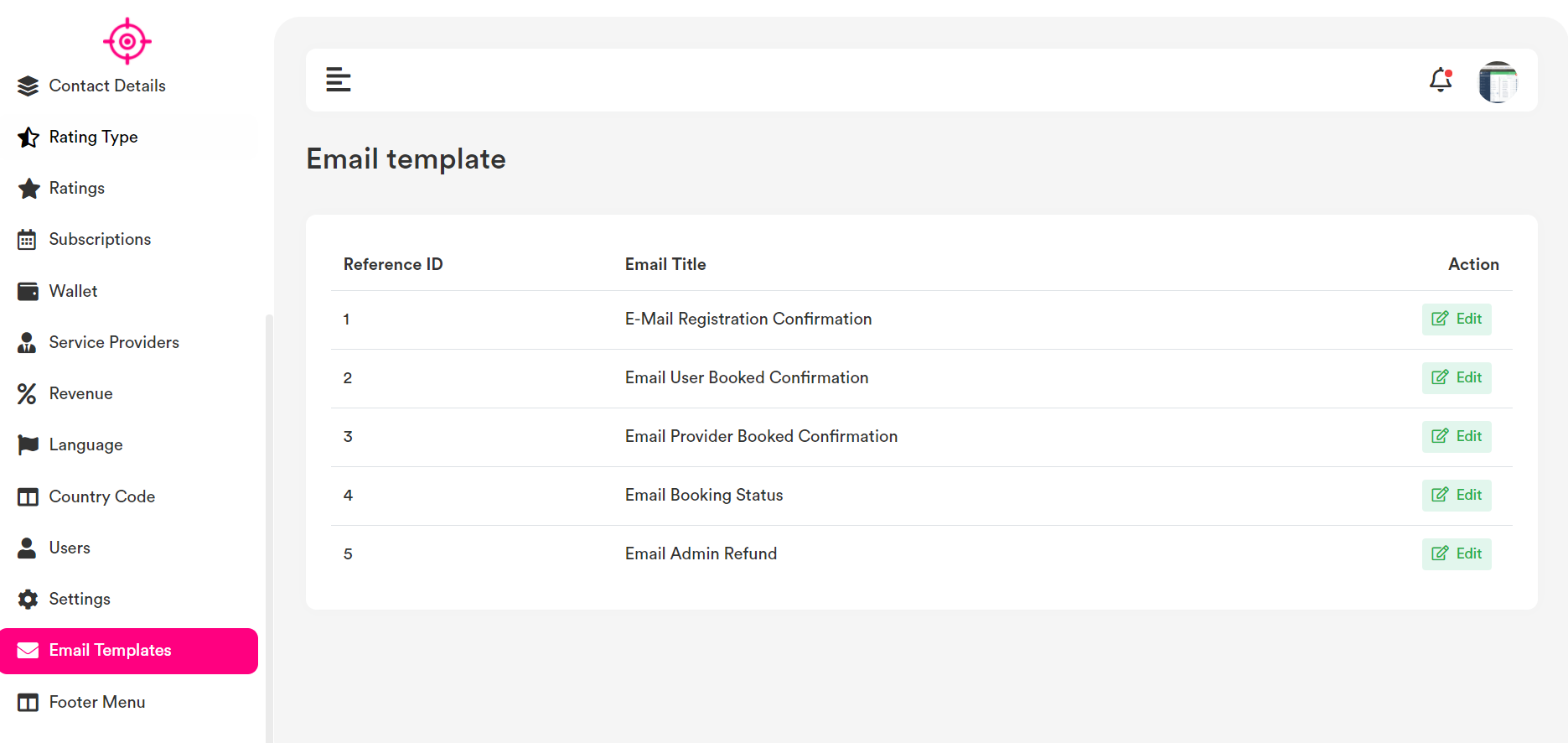This screenshot has width=1568, height=743.
Task: Click the pink target logo
Action: 127,40
